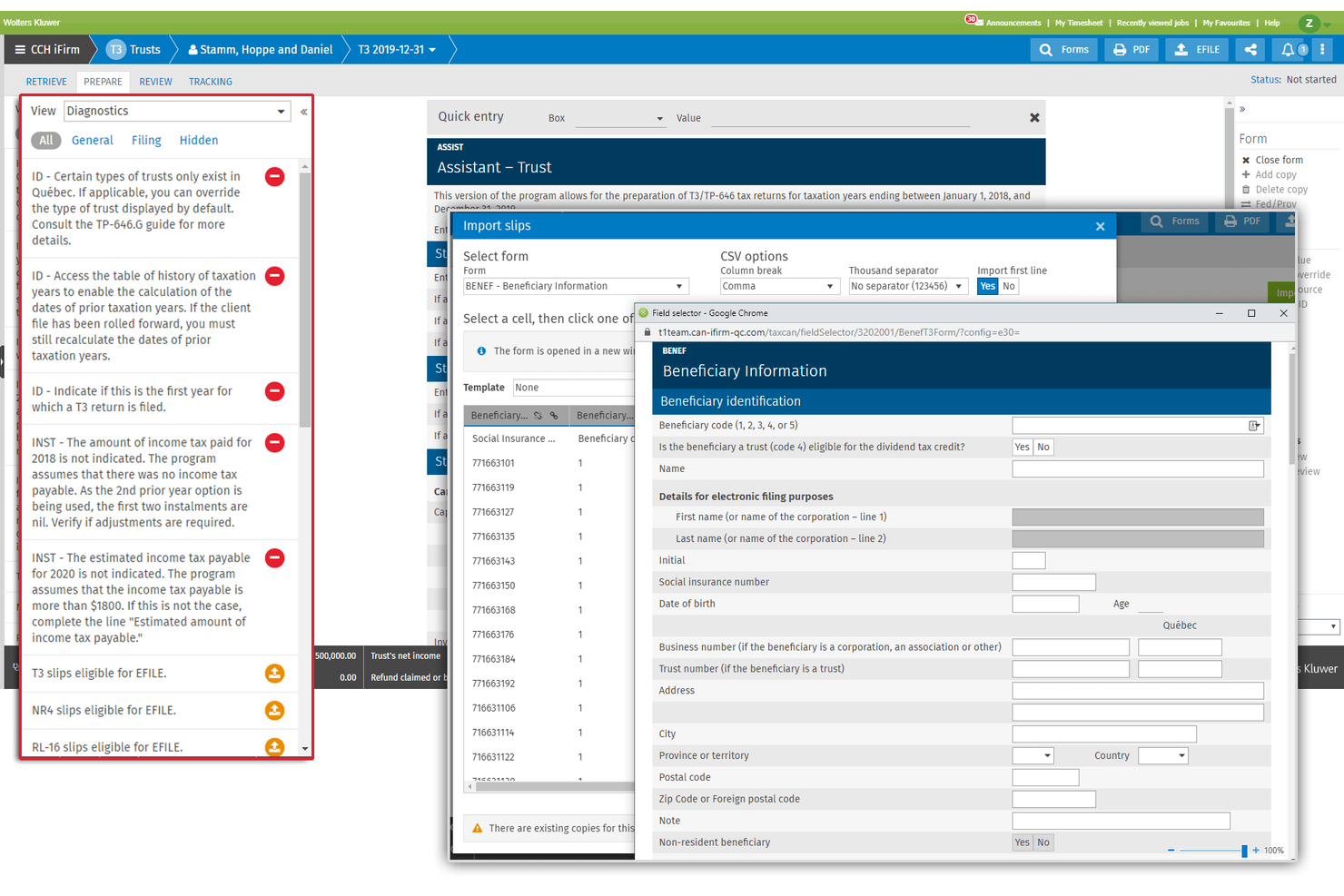
Task: Select the Hidden diagnostics filter
Action: click(199, 141)
